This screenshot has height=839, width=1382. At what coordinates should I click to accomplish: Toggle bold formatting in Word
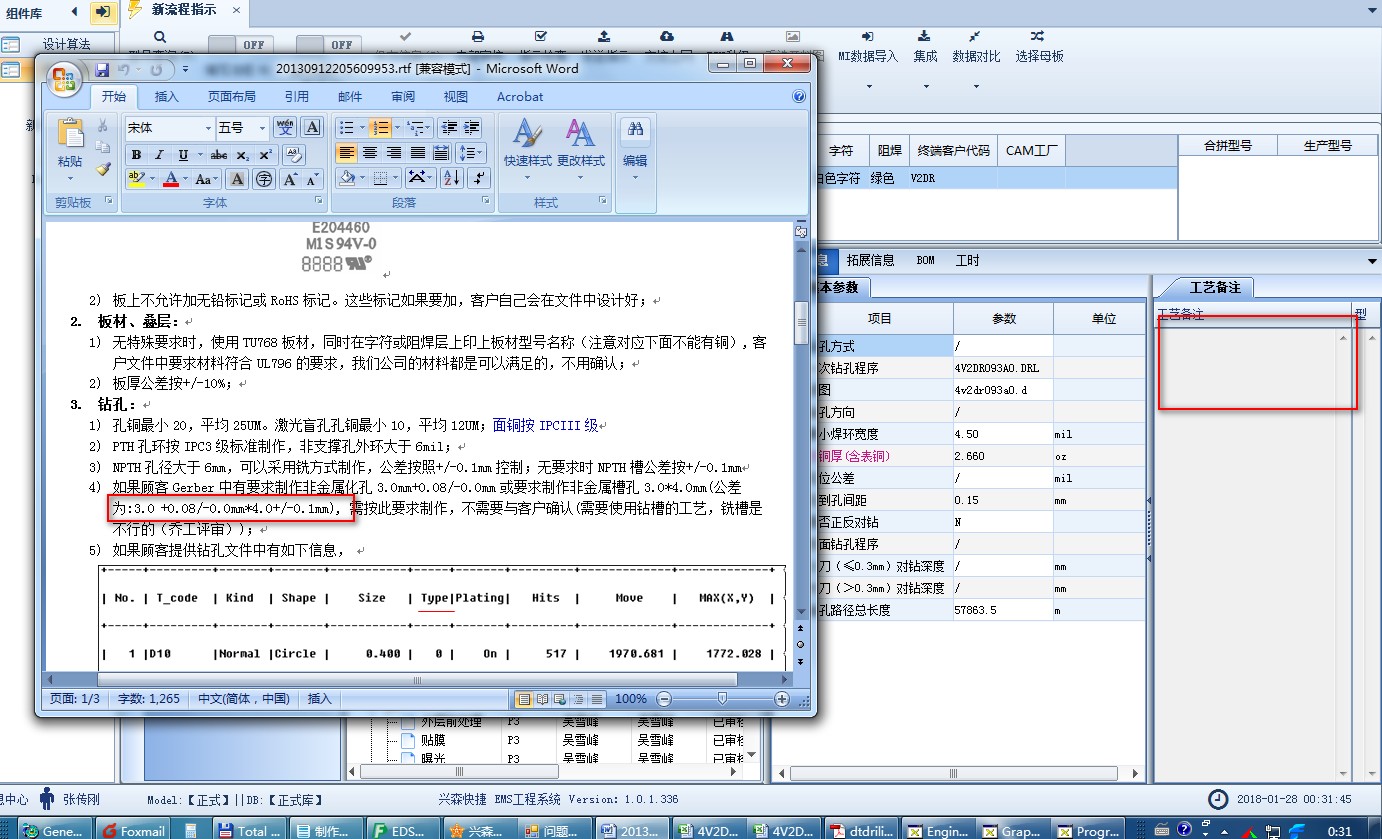(x=136, y=155)
